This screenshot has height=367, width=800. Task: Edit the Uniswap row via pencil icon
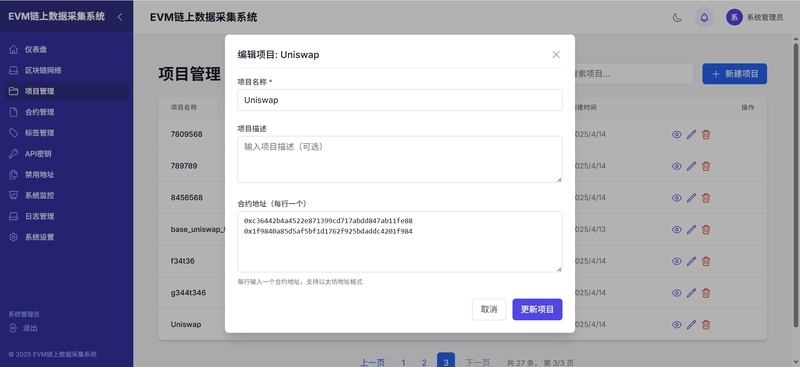click(x=691, y=325)
